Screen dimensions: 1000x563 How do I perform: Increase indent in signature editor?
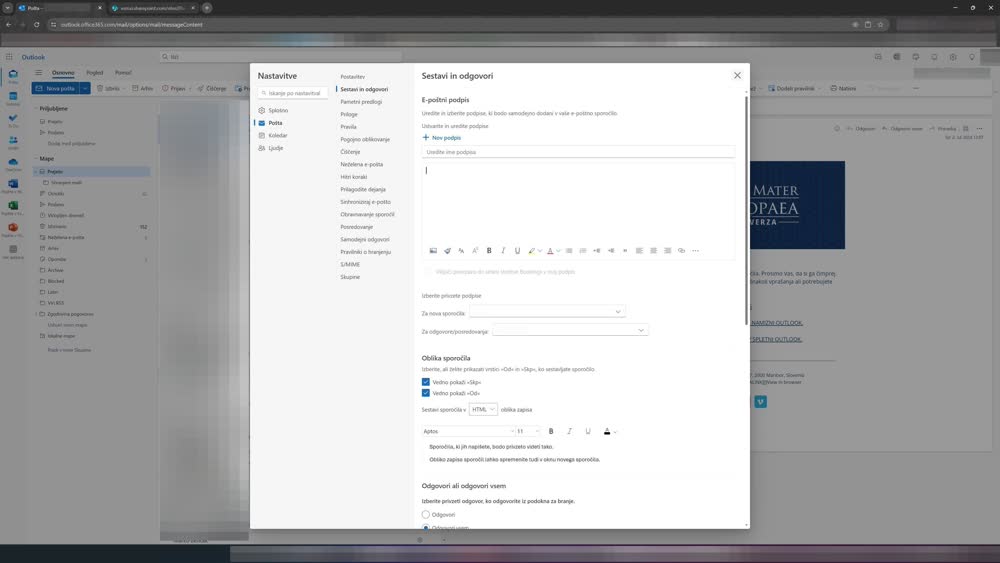coord(611,251)
